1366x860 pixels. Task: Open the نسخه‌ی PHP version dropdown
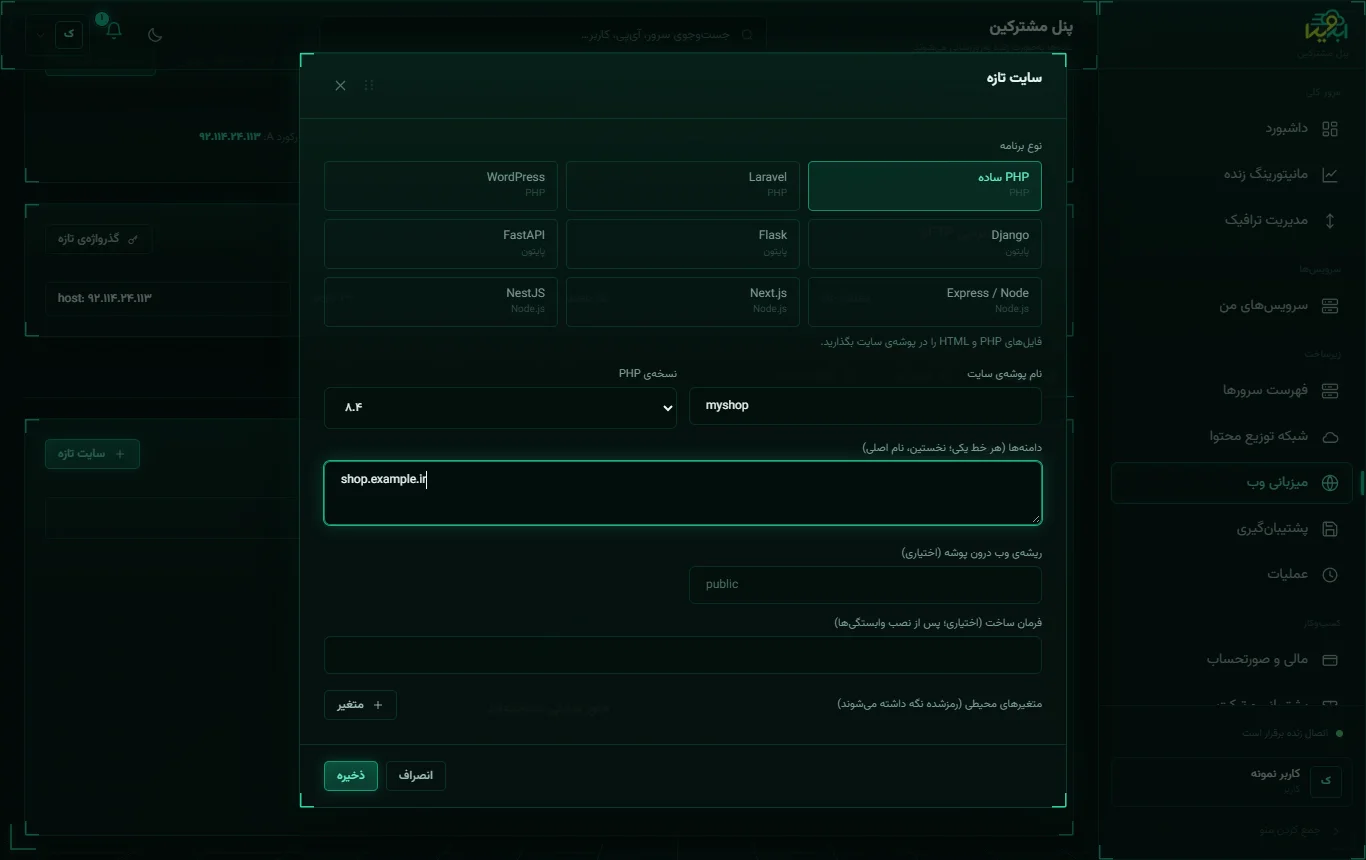(500, 407)
